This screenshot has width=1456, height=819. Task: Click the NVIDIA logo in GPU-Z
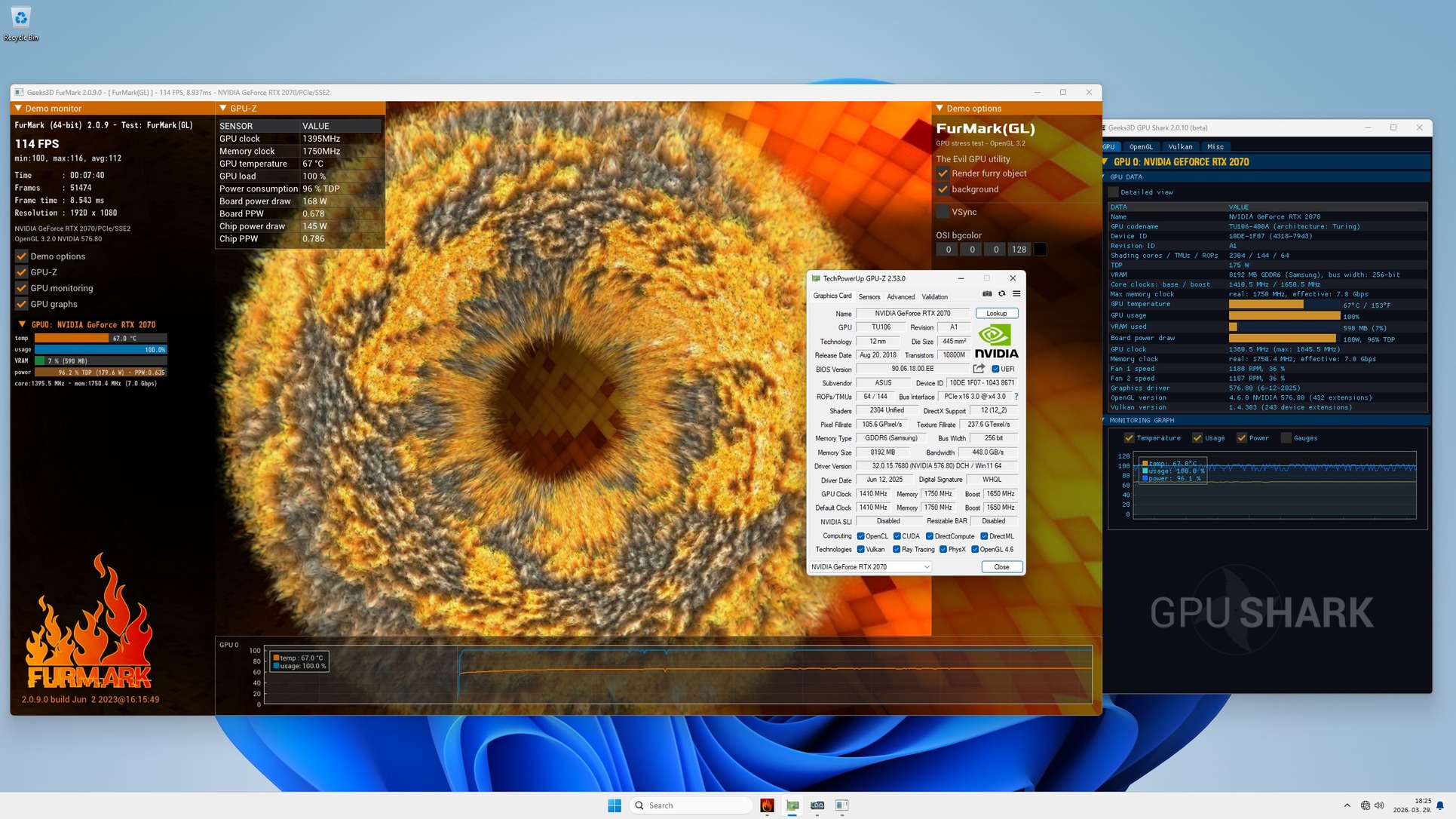pyautogui.click(x=996, y=342)
